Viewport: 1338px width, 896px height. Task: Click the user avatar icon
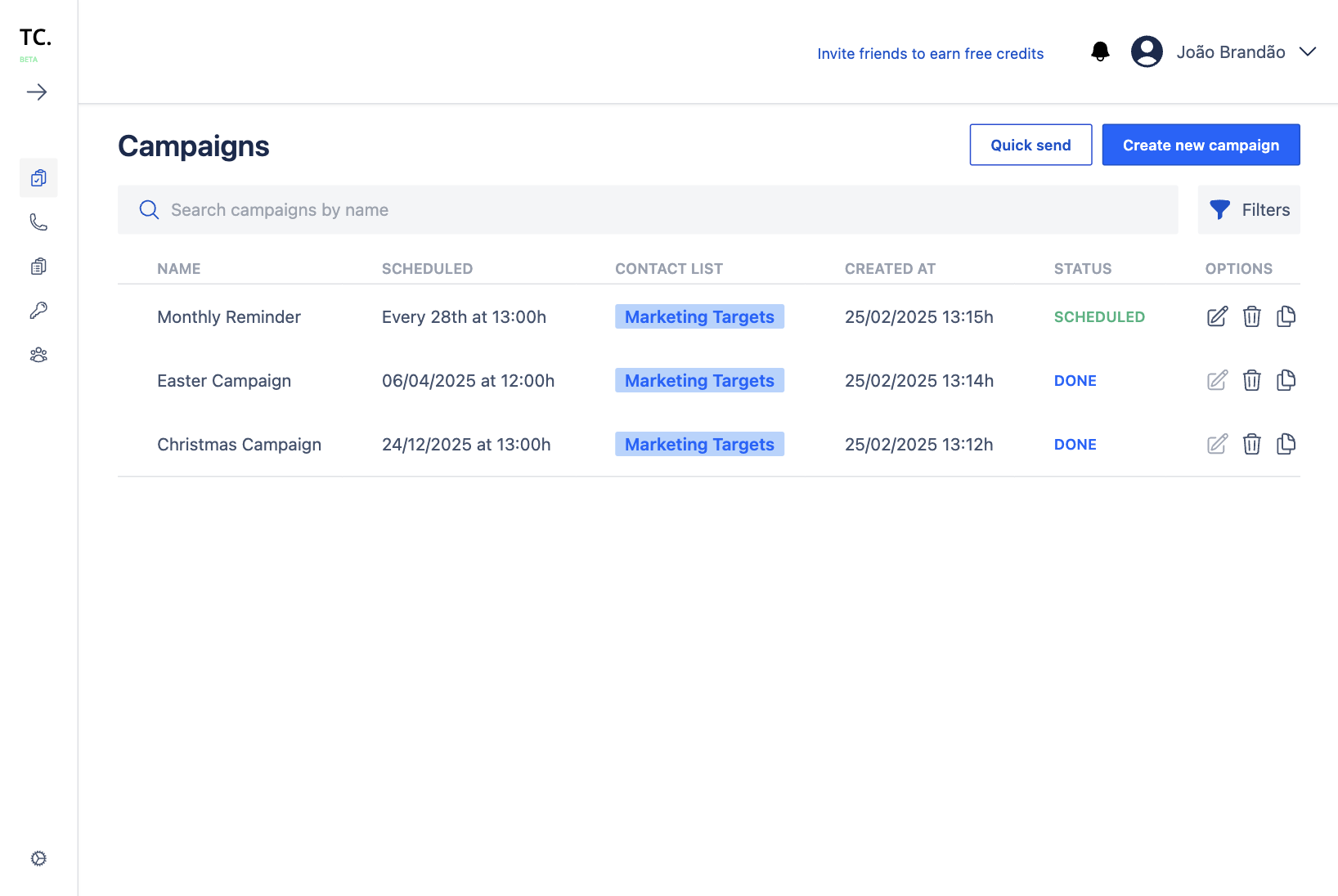[1147, 52]
